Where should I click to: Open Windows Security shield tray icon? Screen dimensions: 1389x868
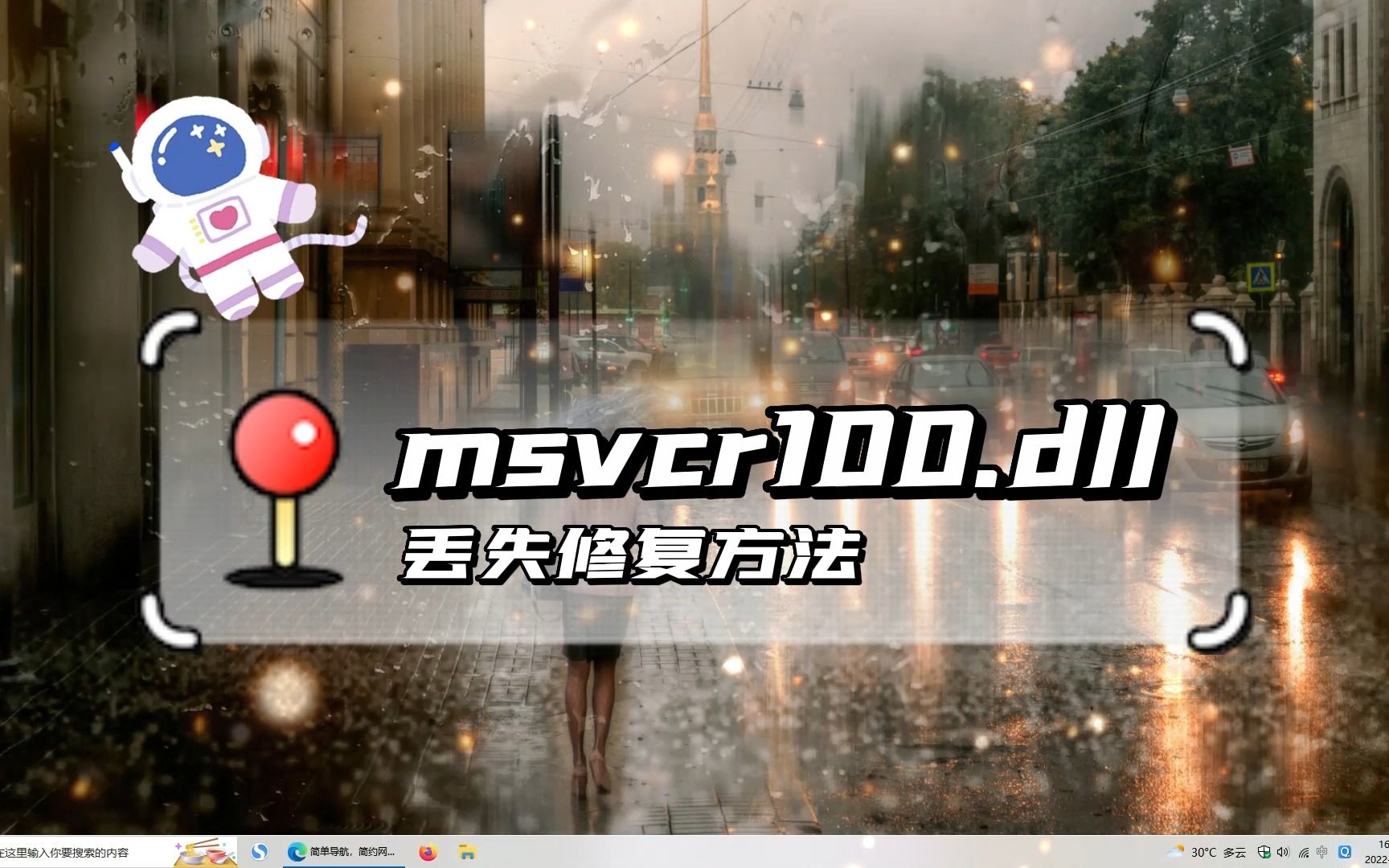point(1264,852)
